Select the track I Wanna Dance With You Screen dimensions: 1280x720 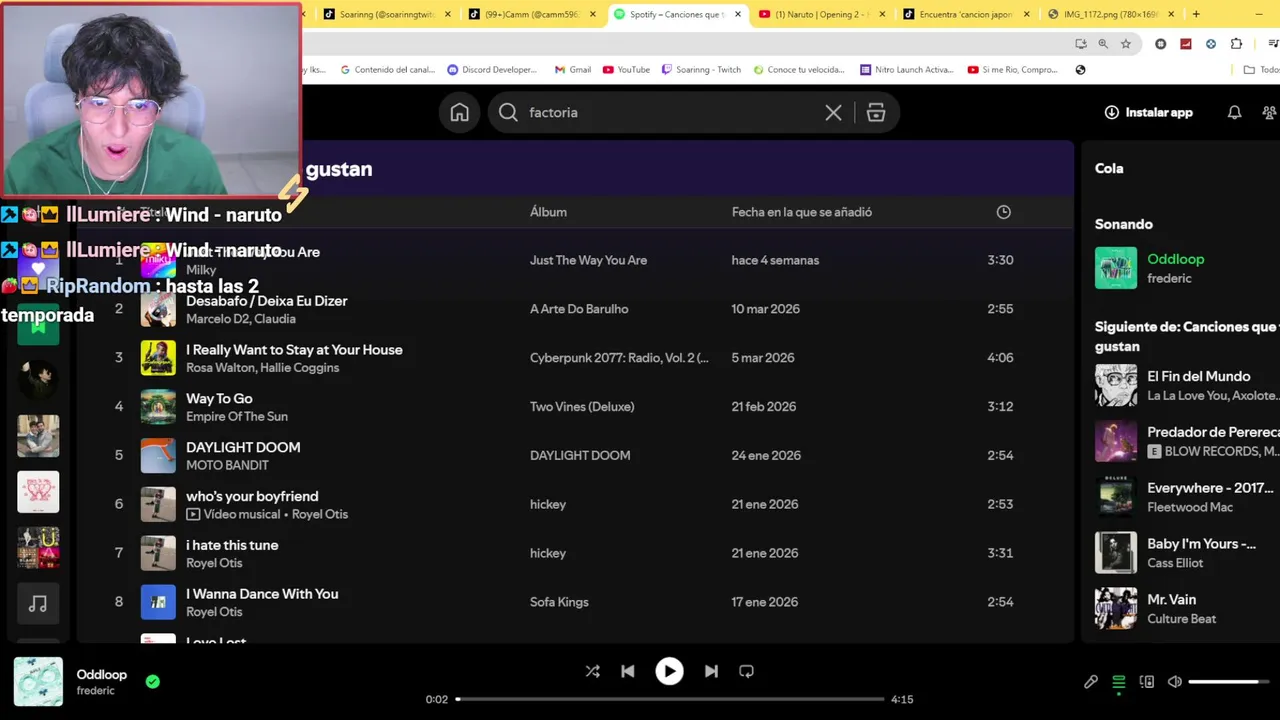pyautogui.click(x=262, y=594)
